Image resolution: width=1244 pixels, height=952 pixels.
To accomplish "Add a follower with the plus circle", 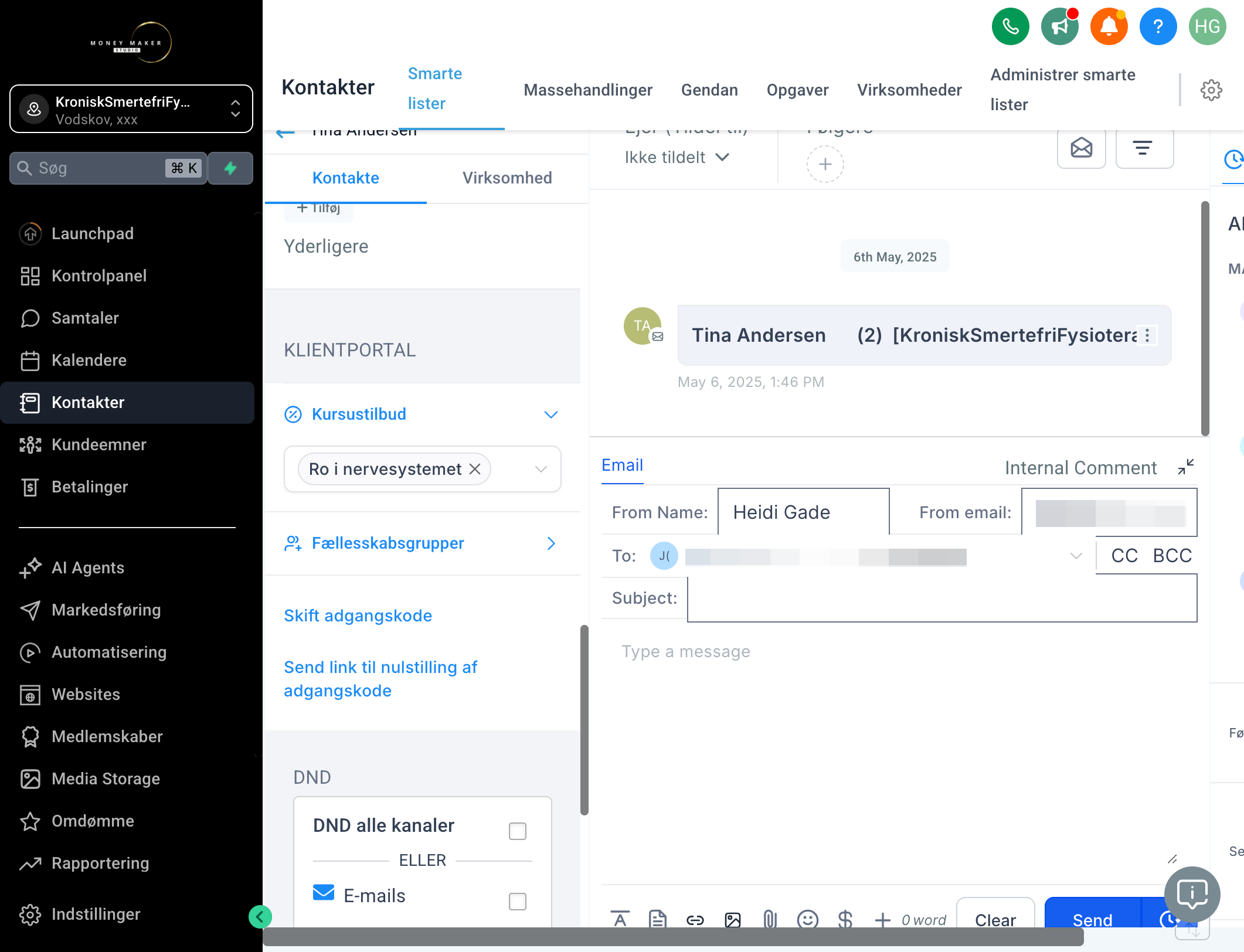I will pyautogui.click(x=825, y=164).
